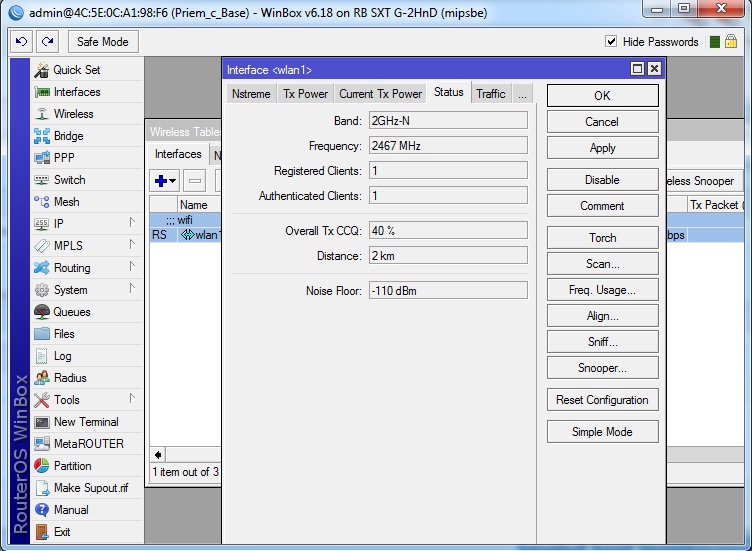
Task: Open the Sniff... tool
Action: [x=602, y=342]
